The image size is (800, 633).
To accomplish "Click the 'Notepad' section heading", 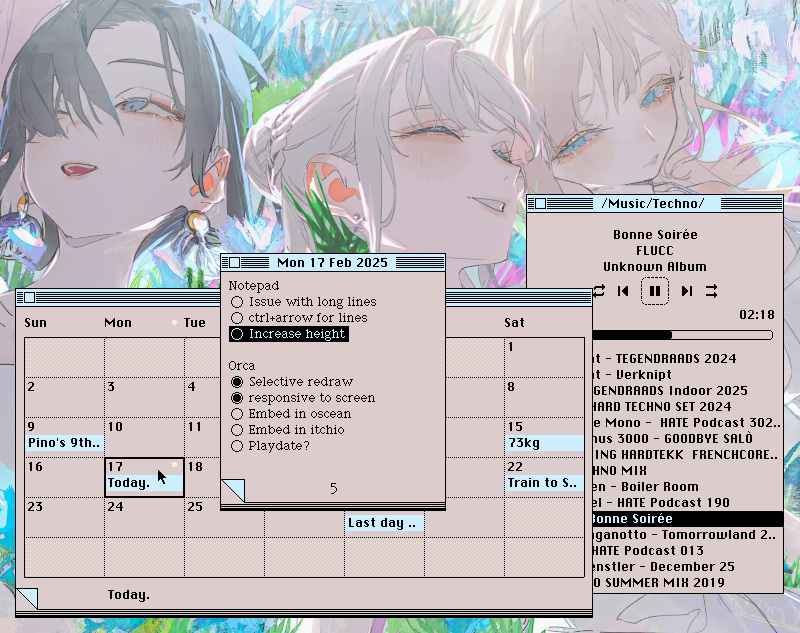I will click(254, 286).
